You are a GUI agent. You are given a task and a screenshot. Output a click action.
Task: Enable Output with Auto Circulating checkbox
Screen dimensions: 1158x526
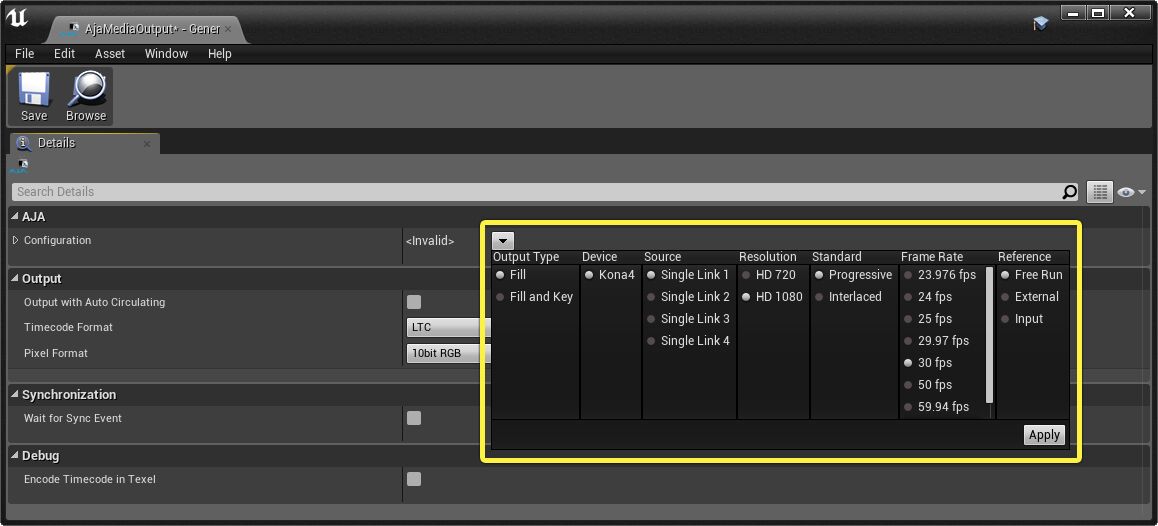pos(414,302)
